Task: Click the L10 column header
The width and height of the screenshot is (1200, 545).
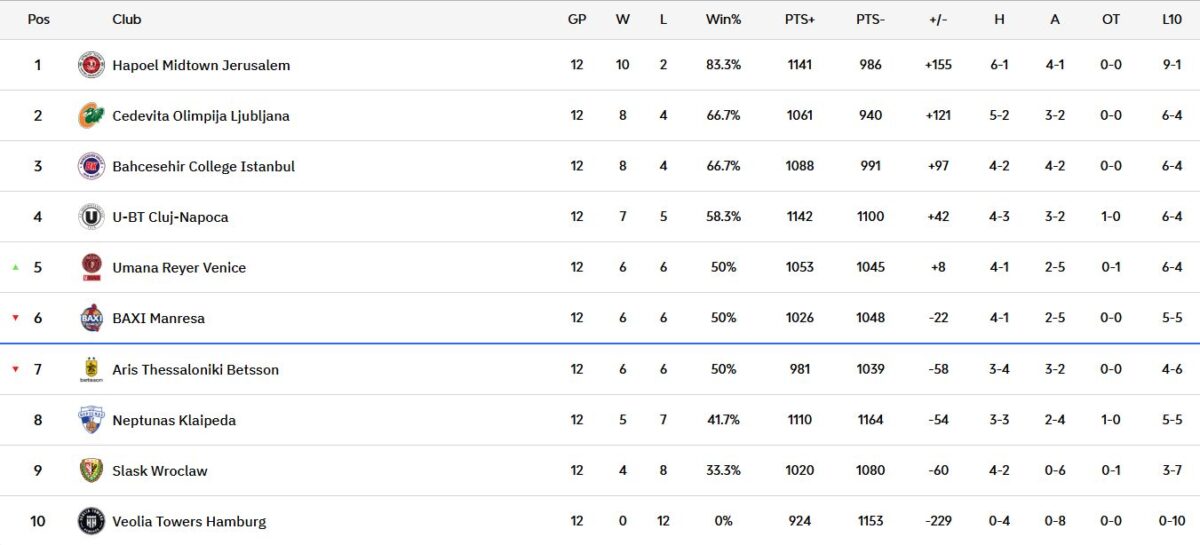Action: click(x=1172, y=19)
